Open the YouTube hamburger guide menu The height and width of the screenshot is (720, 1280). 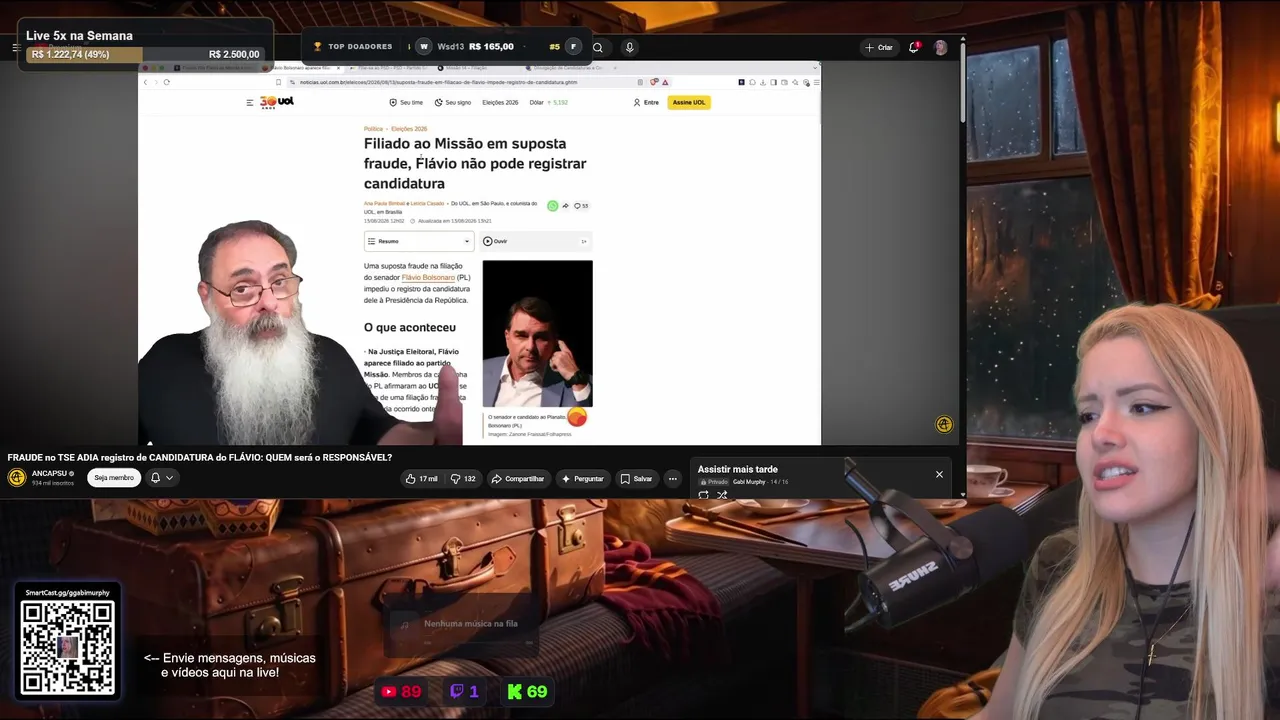(16, 47)
